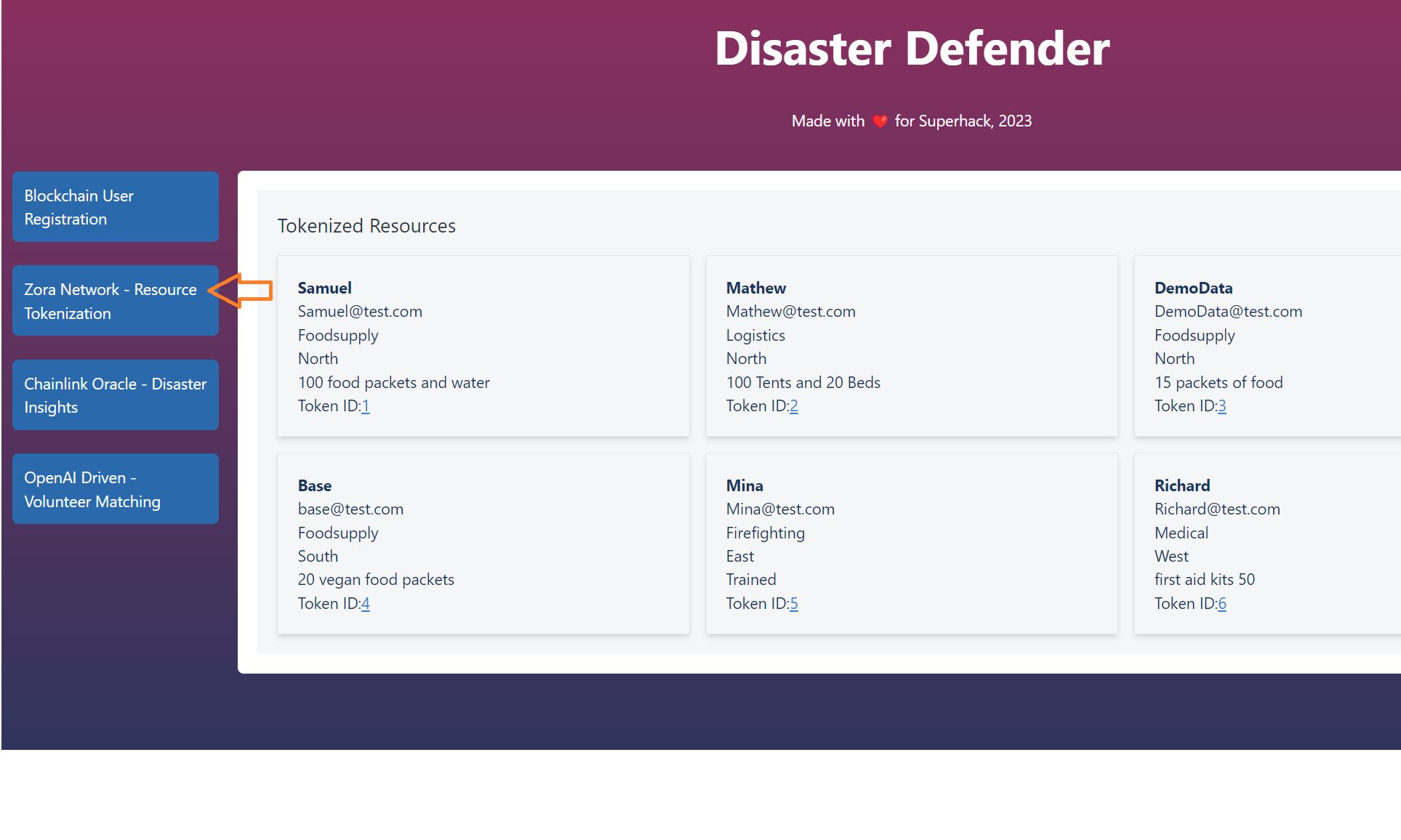
Task: Click '20 vegan food packets' text
Action: point(376,580)
